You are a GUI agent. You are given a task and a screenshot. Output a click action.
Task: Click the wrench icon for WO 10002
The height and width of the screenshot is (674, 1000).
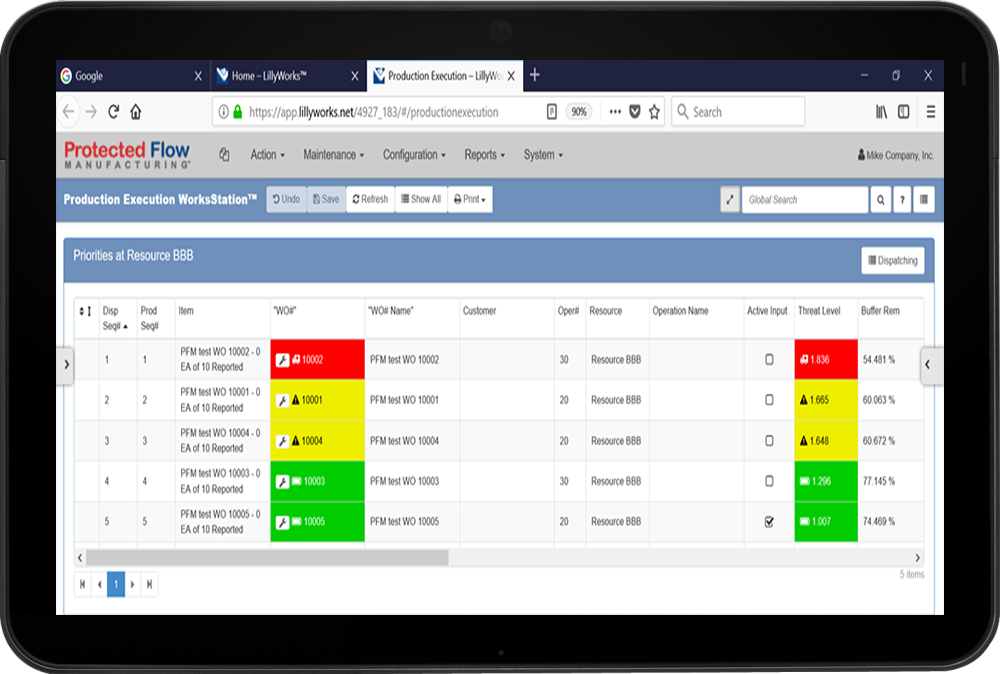[x=283, y=360]
